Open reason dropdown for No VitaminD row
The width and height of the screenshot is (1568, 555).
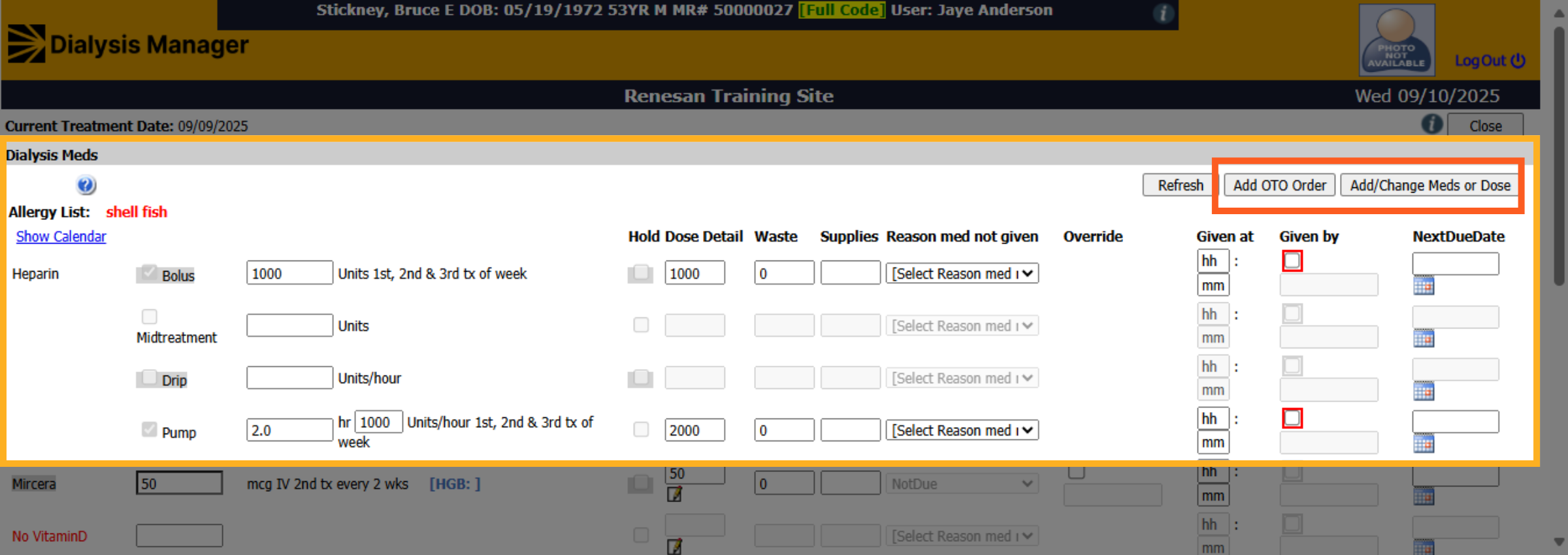(x=962, y=536)
